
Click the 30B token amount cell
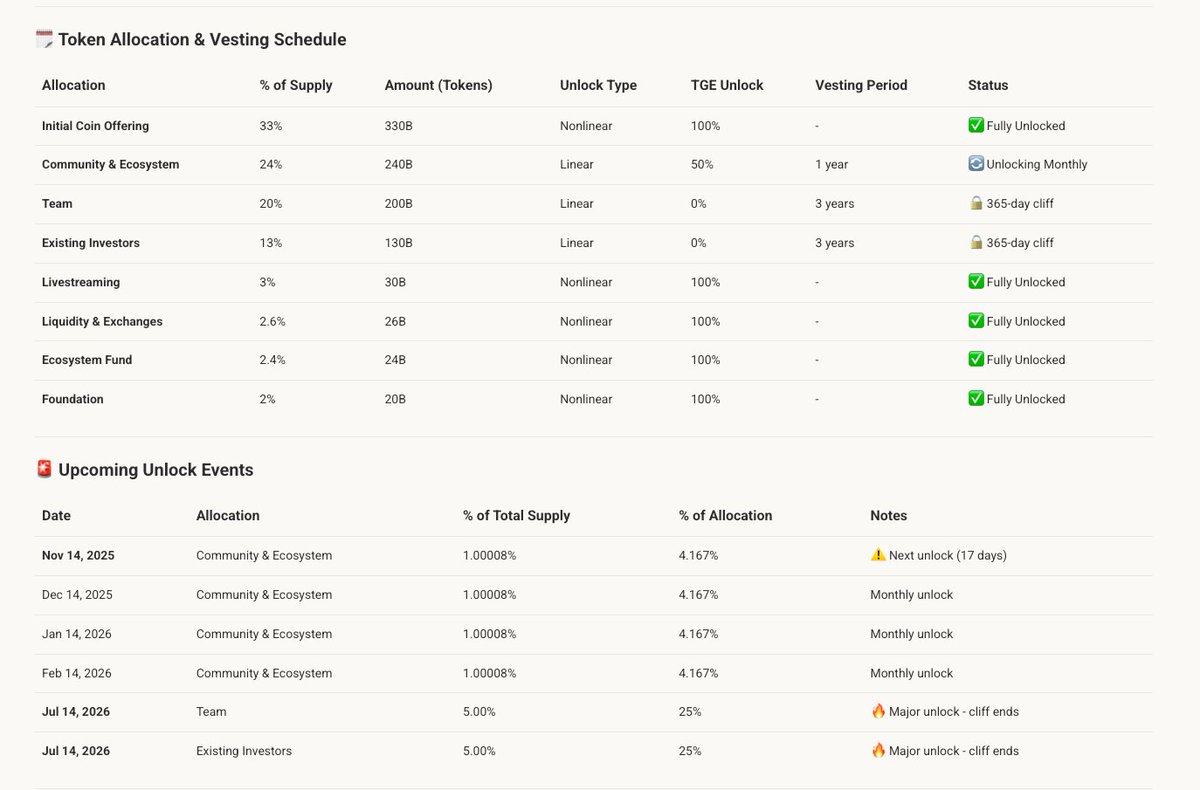395,282
